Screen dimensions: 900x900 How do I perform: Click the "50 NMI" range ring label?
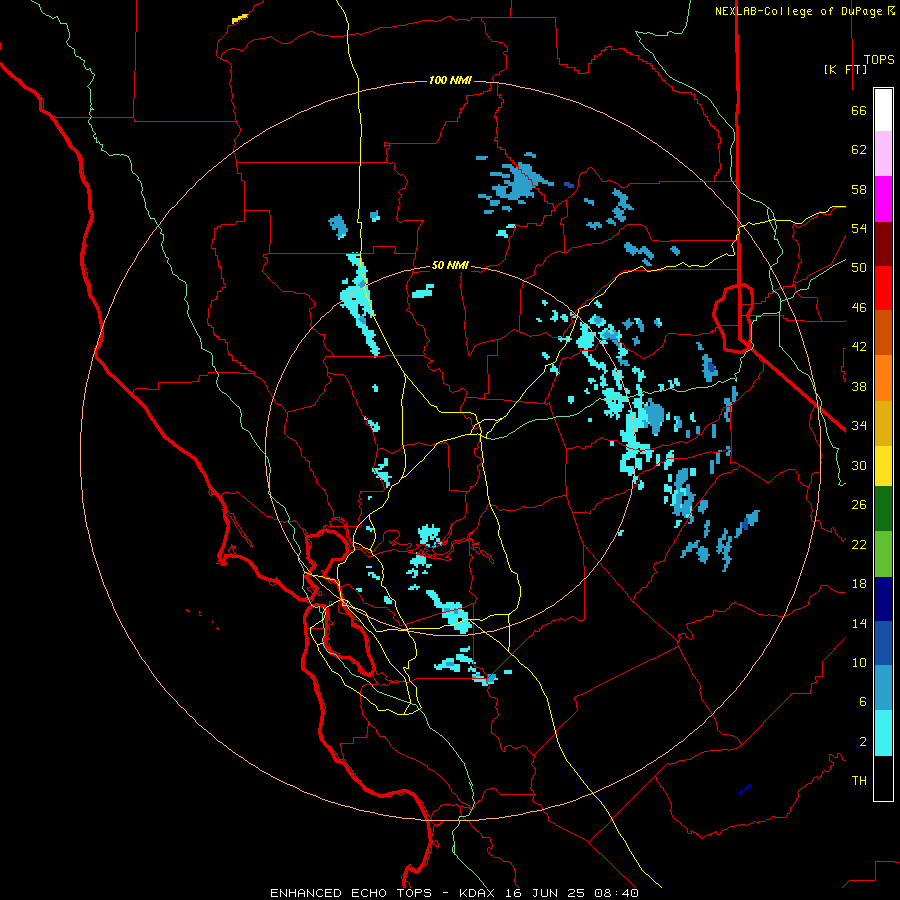(x=450, y=265)
